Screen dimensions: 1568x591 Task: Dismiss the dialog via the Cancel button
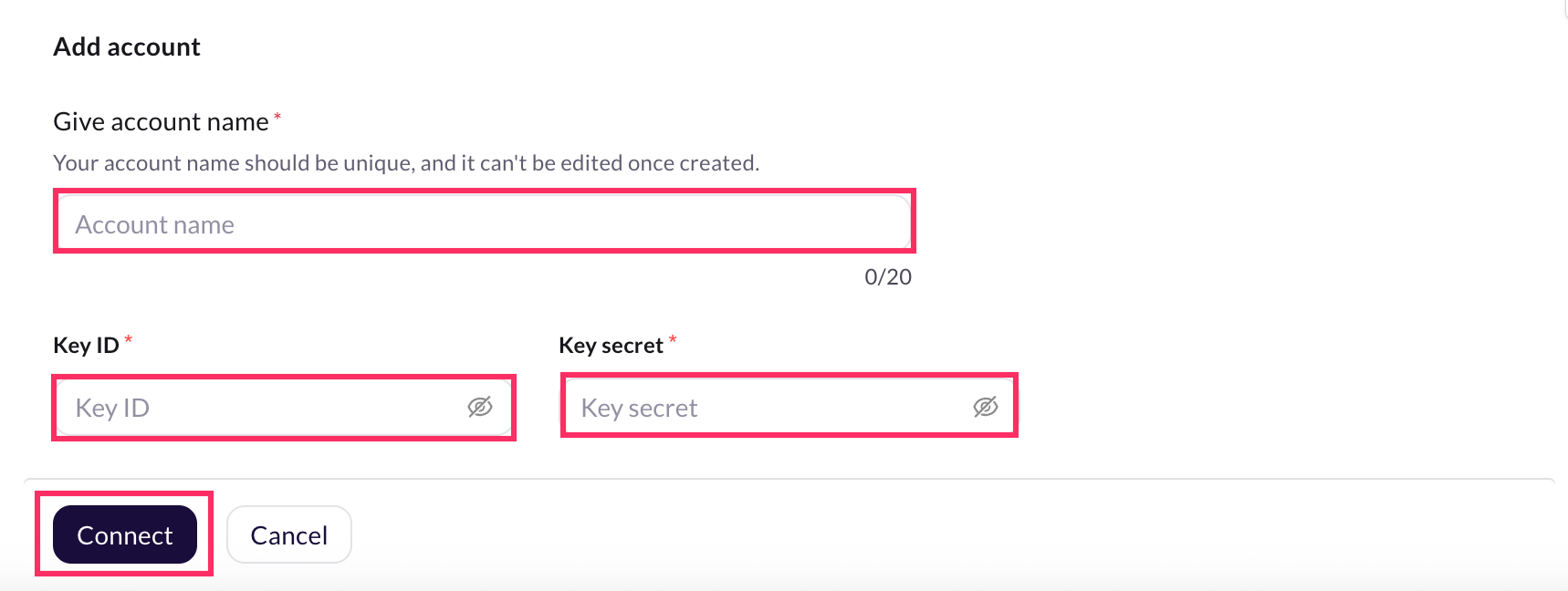[x=289, y=534]
